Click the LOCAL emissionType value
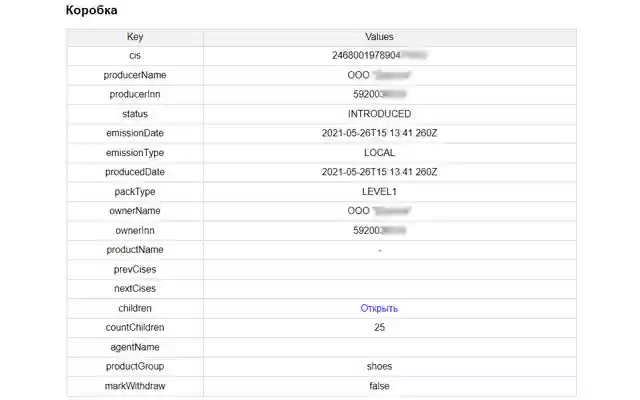This screenshot has height=400, width=640. (x=379, y=153)
